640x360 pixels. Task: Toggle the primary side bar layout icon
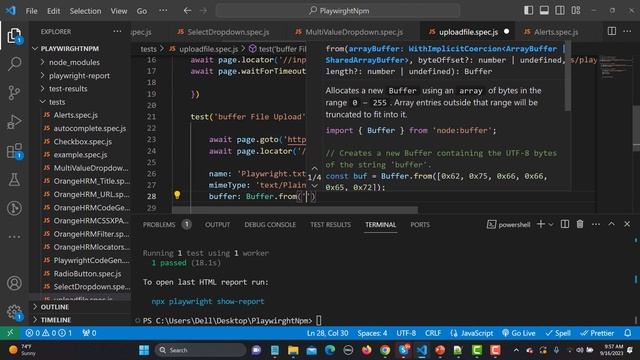tap(529, 11)
